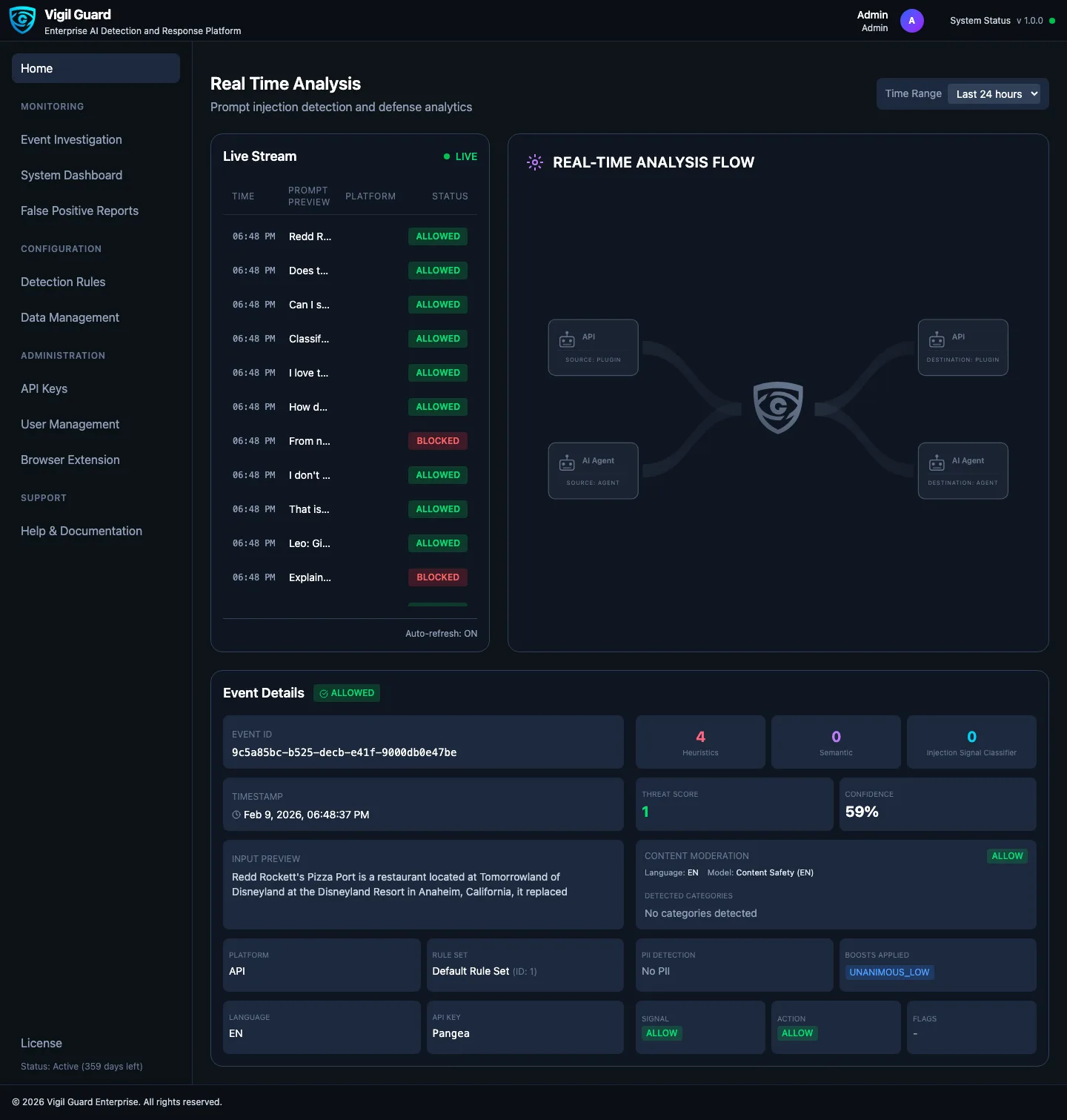Click the Injection Signal Classifier card
Viewport: 1067px width, 1120px height.
point(971,742)
